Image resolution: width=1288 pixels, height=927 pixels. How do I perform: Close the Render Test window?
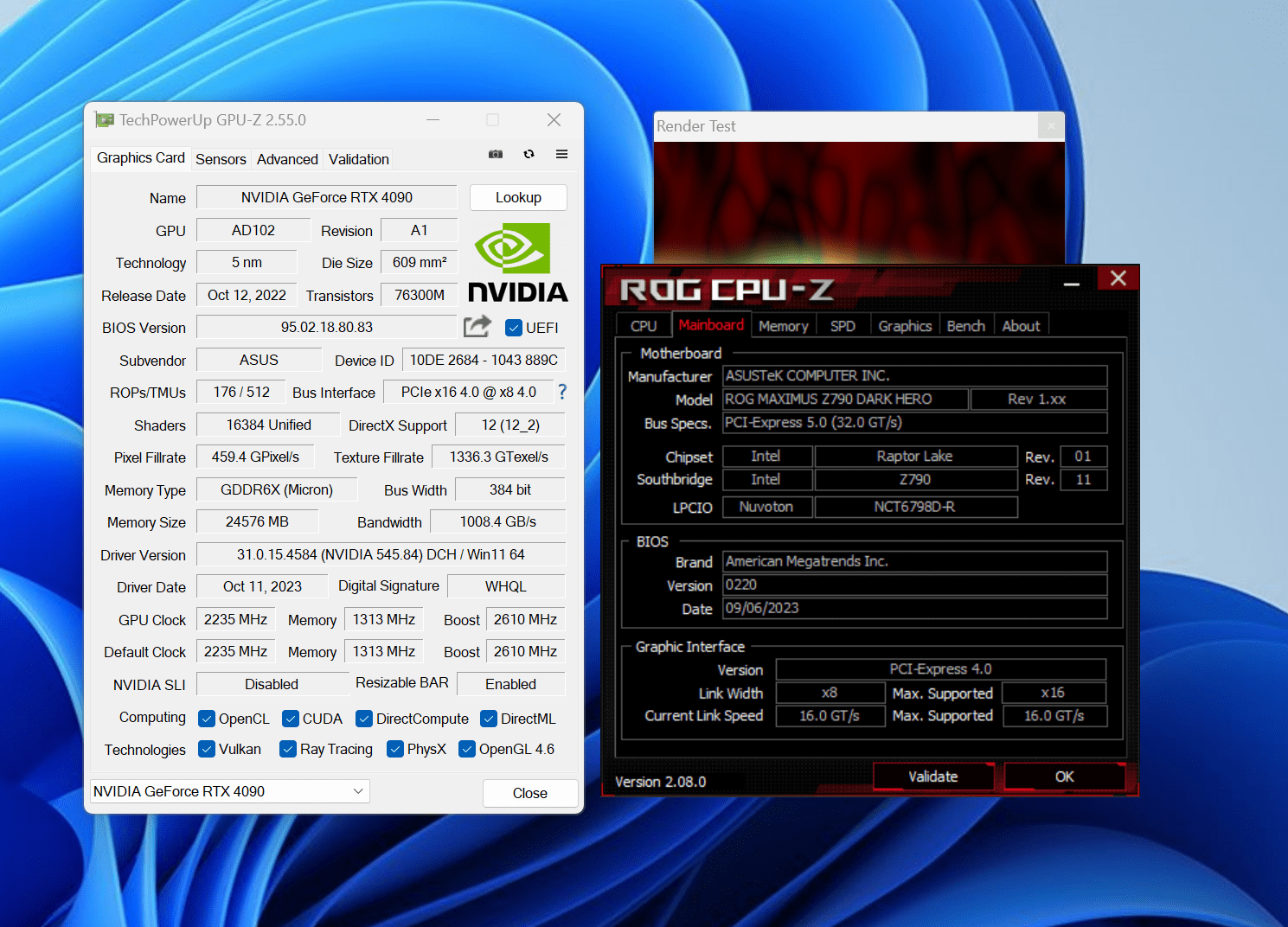pyautogui.click(x=1050, y=126)
